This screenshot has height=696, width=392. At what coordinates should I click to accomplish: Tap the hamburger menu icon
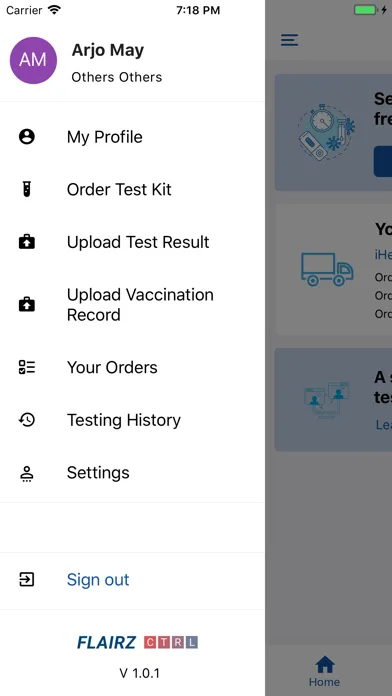(x=289, y=40)
